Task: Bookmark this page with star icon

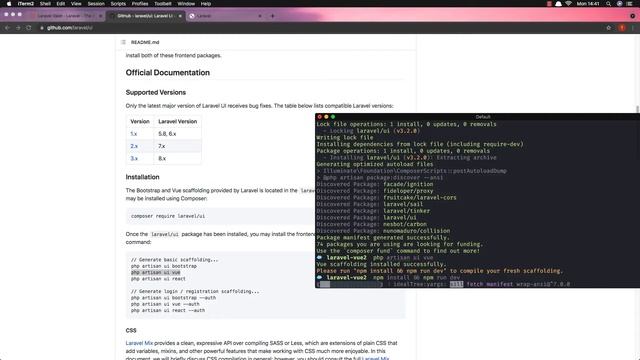Action: tap(609, 28)
